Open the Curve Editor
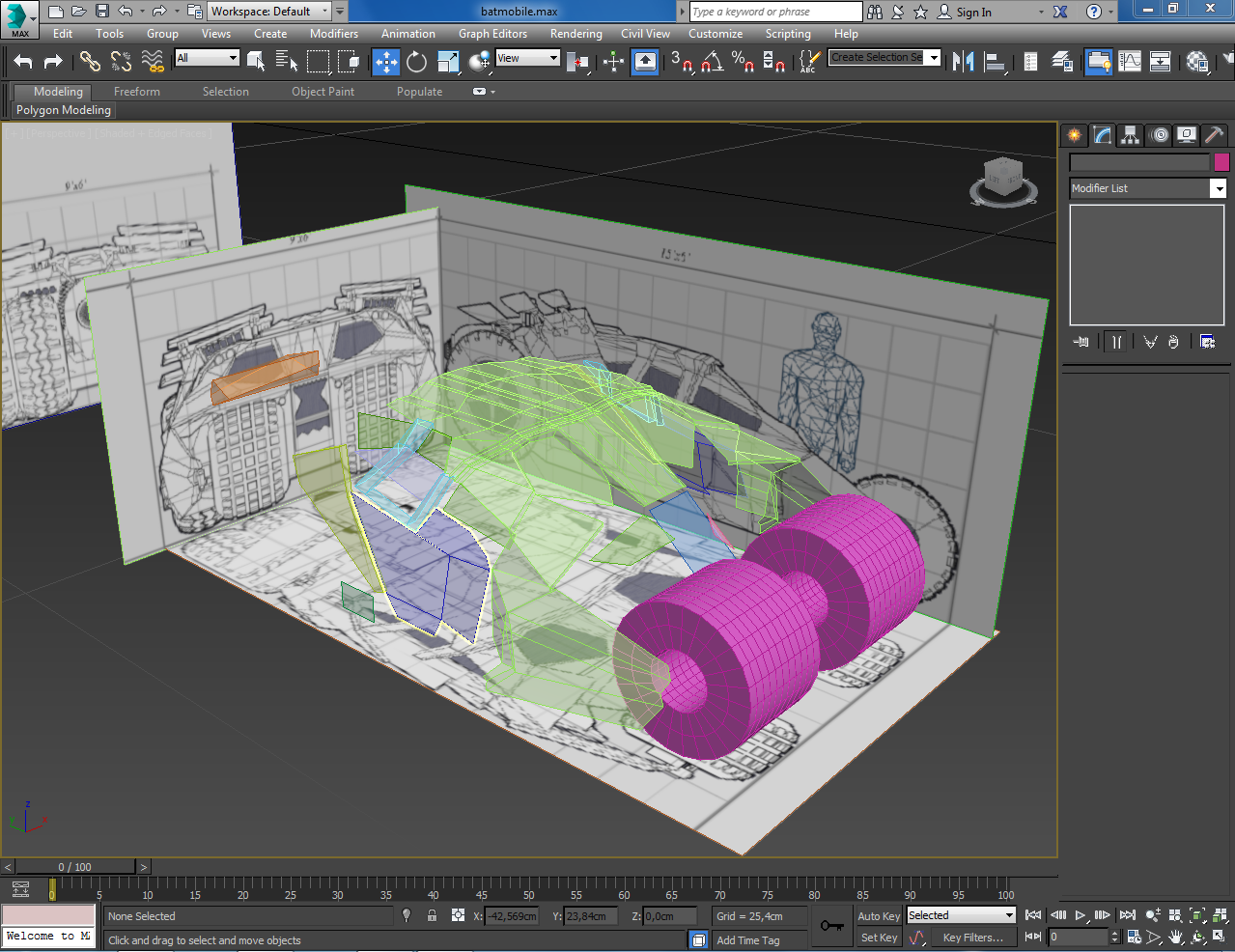 click(1130, 62)
